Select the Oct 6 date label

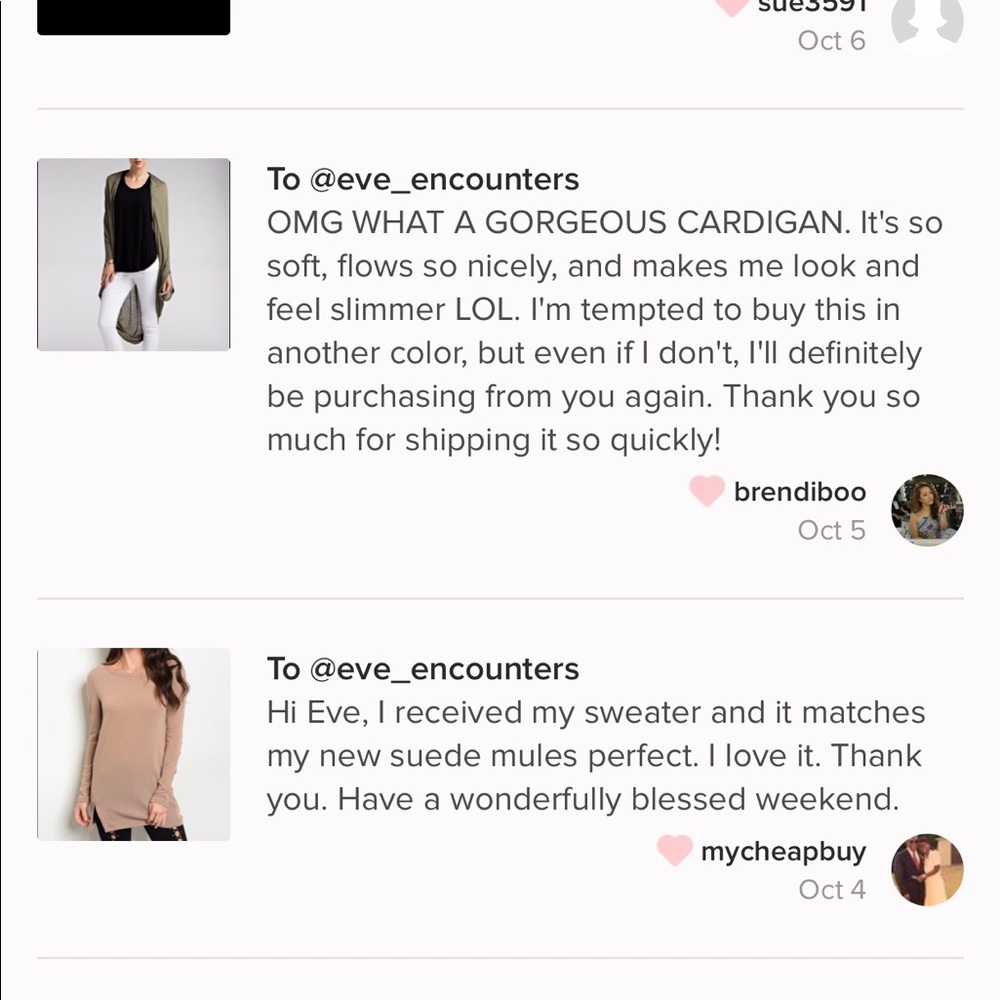[x=832, y=41]
